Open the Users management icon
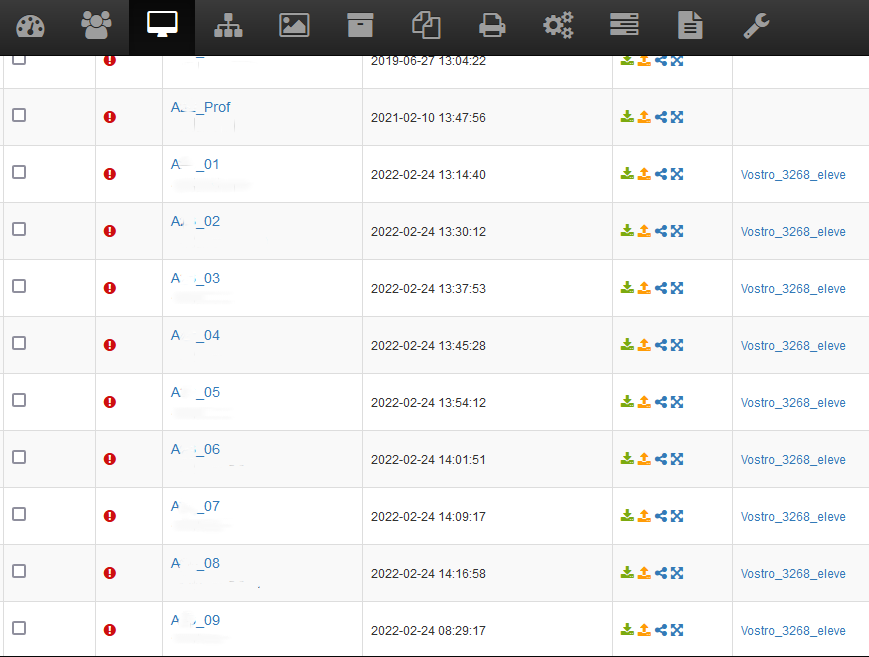Image resolution: width=869 pixels, height=657 pixels. click(x=97, y=25)
